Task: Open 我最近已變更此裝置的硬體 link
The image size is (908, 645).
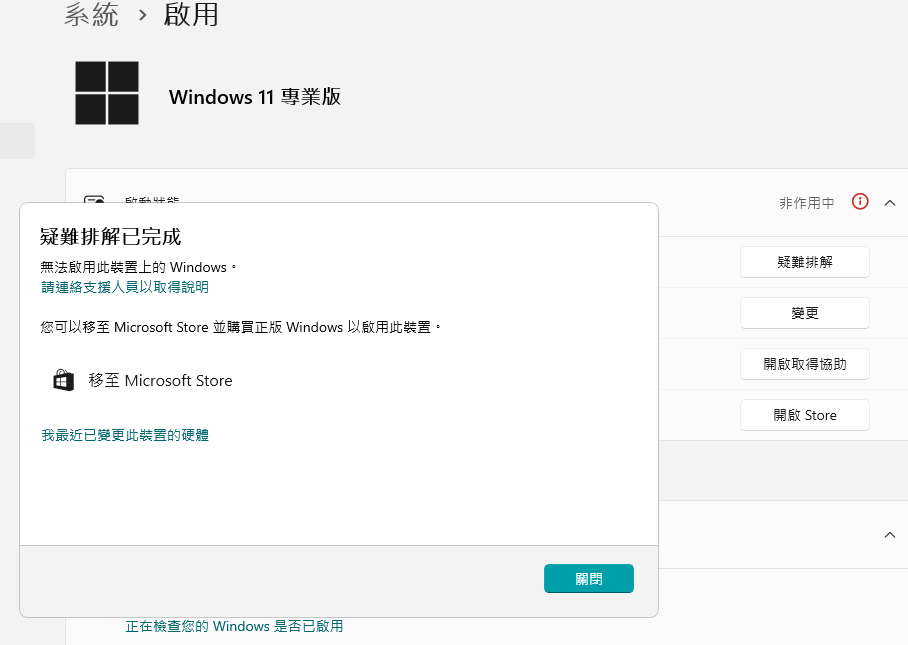Action: pyautogui.click(x=125, y=435)
